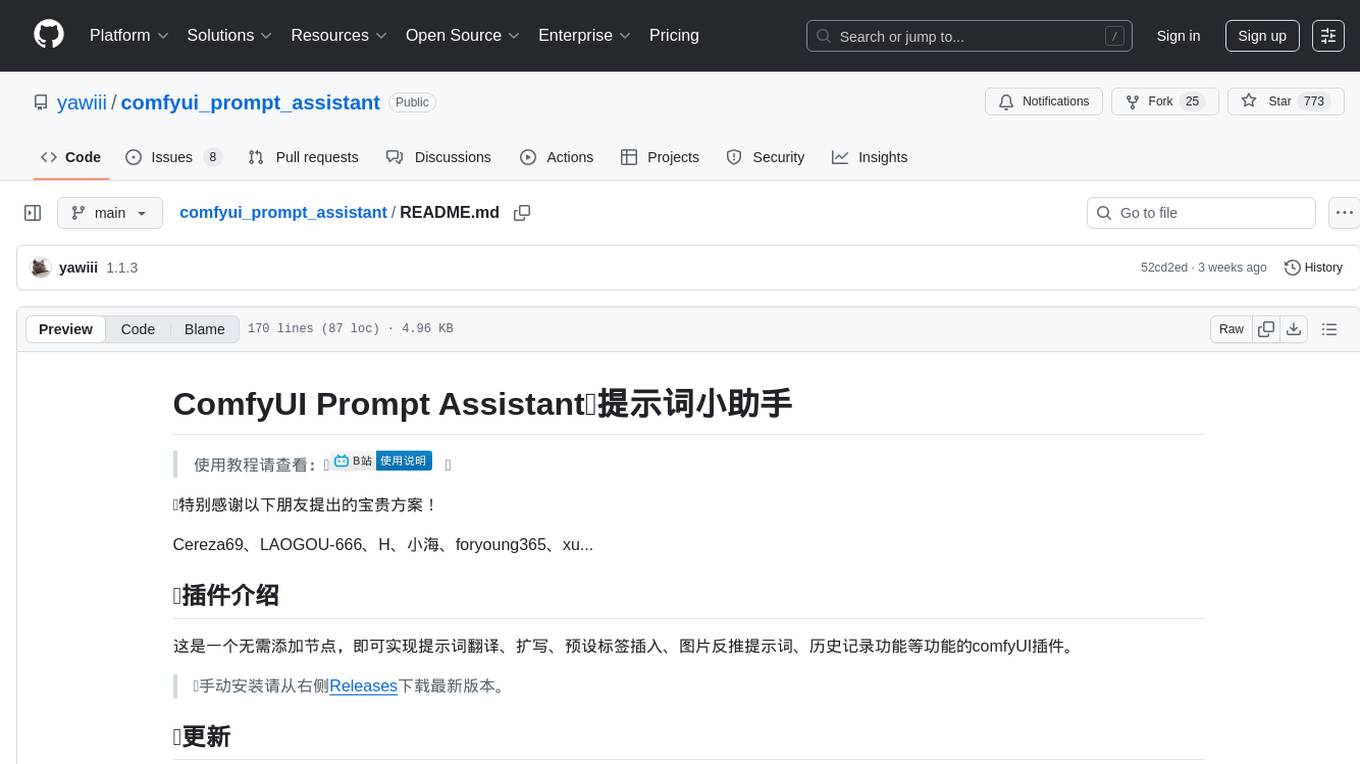The width and height of the screenshot is (1360, 764).
Task: Open the Actions tab
Action: click(x=557, y=157)
